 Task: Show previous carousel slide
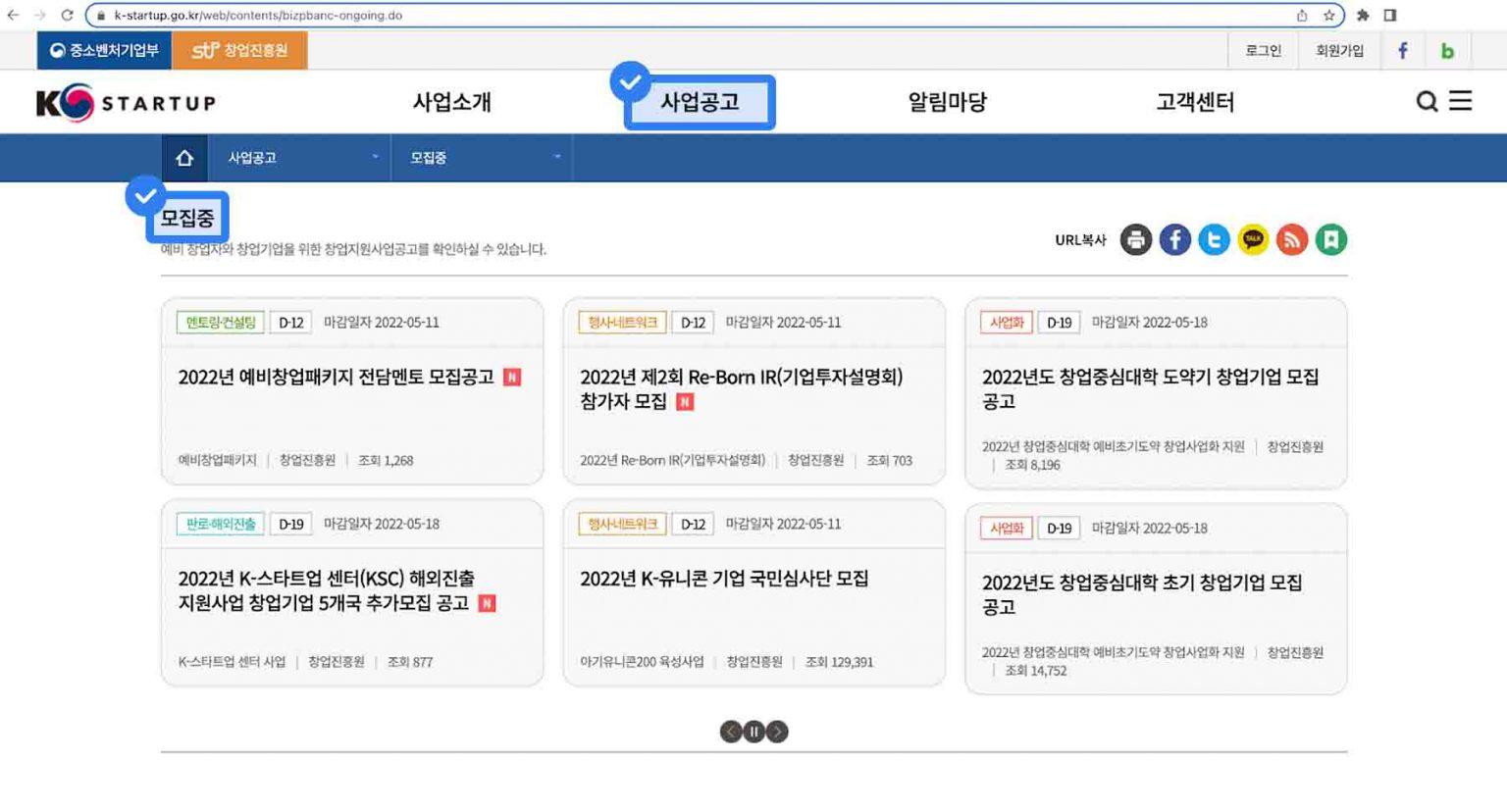730,732
